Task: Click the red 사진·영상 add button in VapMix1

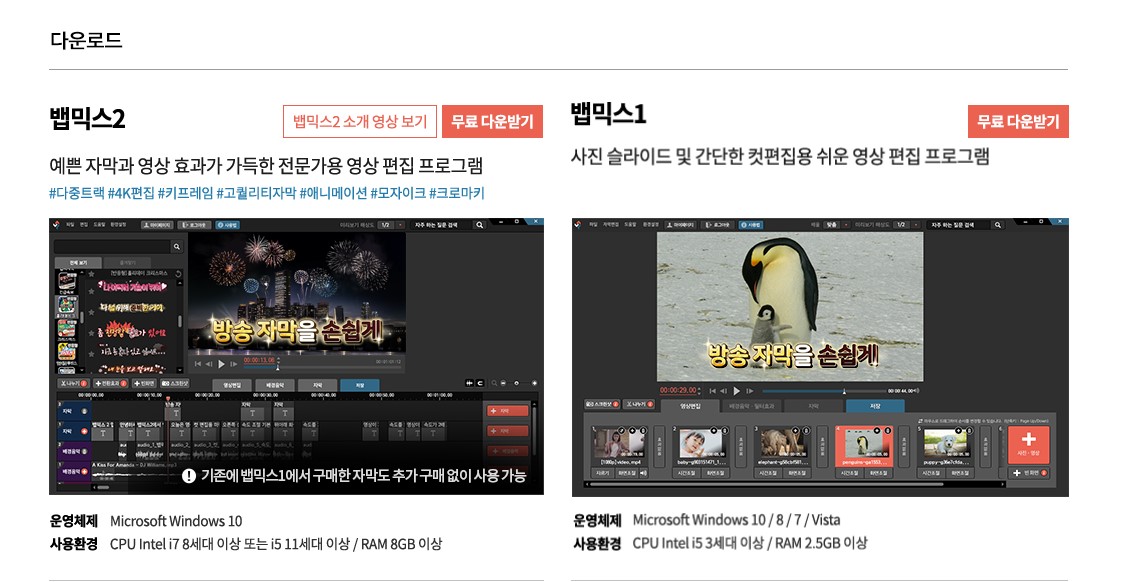Action: pyautogui.click(x=1029, y=445)
